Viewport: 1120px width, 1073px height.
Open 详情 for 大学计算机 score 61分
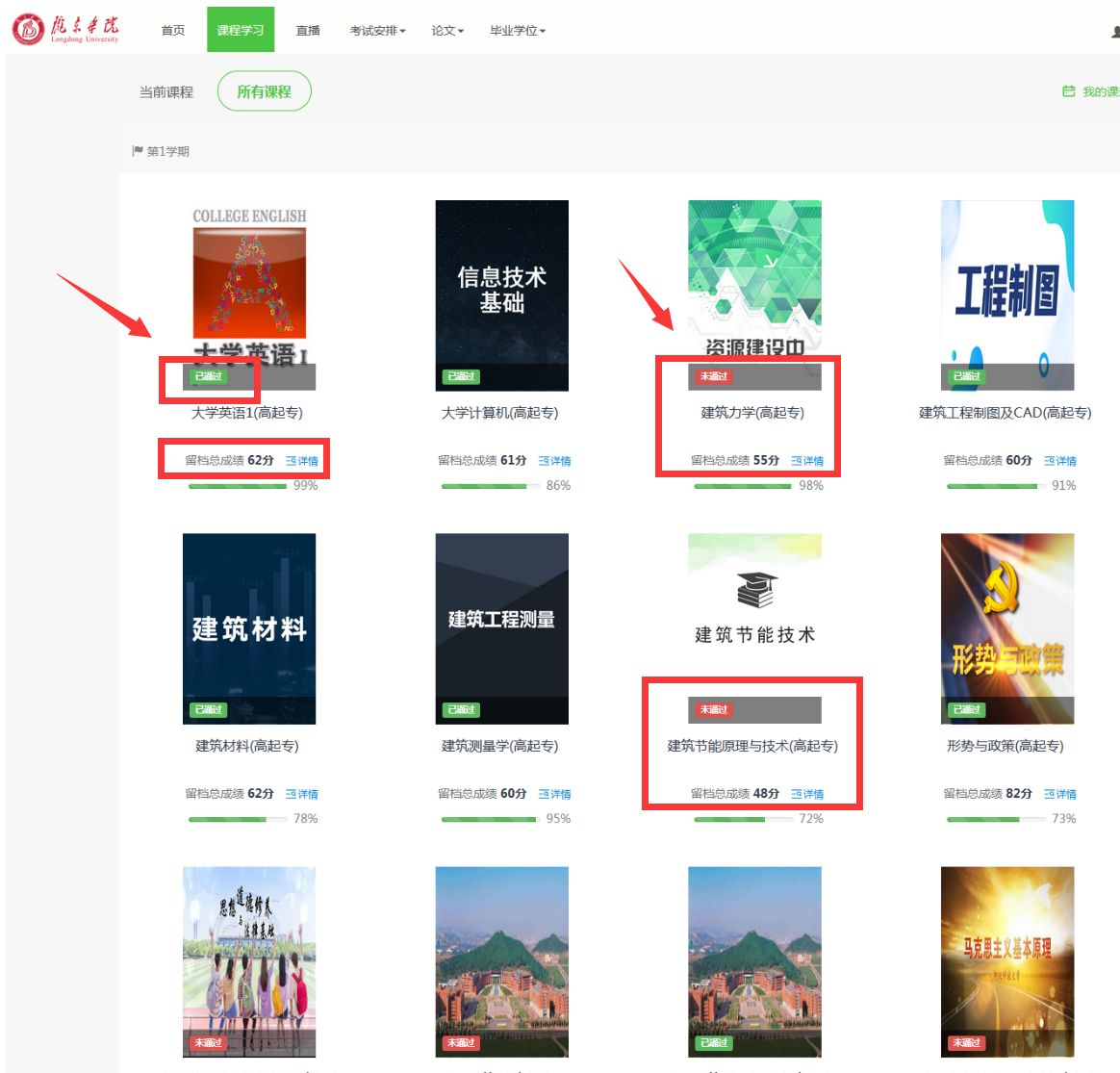coord(555,461)
